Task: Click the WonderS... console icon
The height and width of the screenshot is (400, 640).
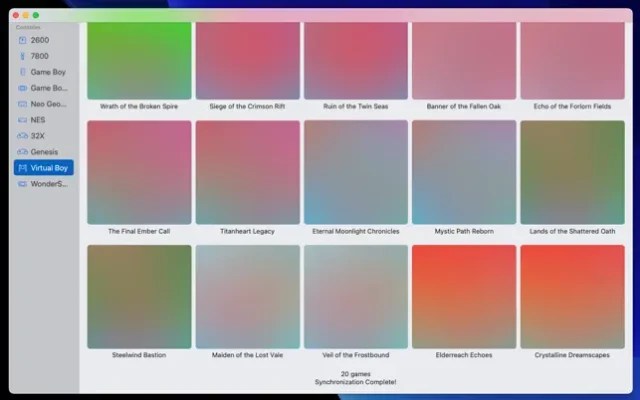Action: (22, 184)
